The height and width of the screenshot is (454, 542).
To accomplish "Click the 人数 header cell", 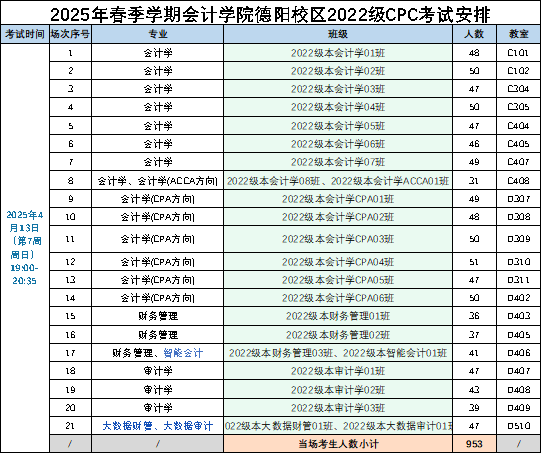I will [474, 34].
